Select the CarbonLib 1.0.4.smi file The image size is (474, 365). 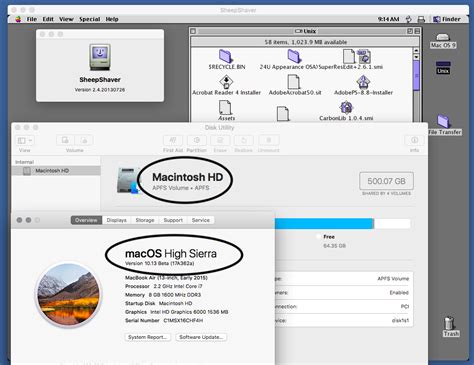click(x=346, y=111)
